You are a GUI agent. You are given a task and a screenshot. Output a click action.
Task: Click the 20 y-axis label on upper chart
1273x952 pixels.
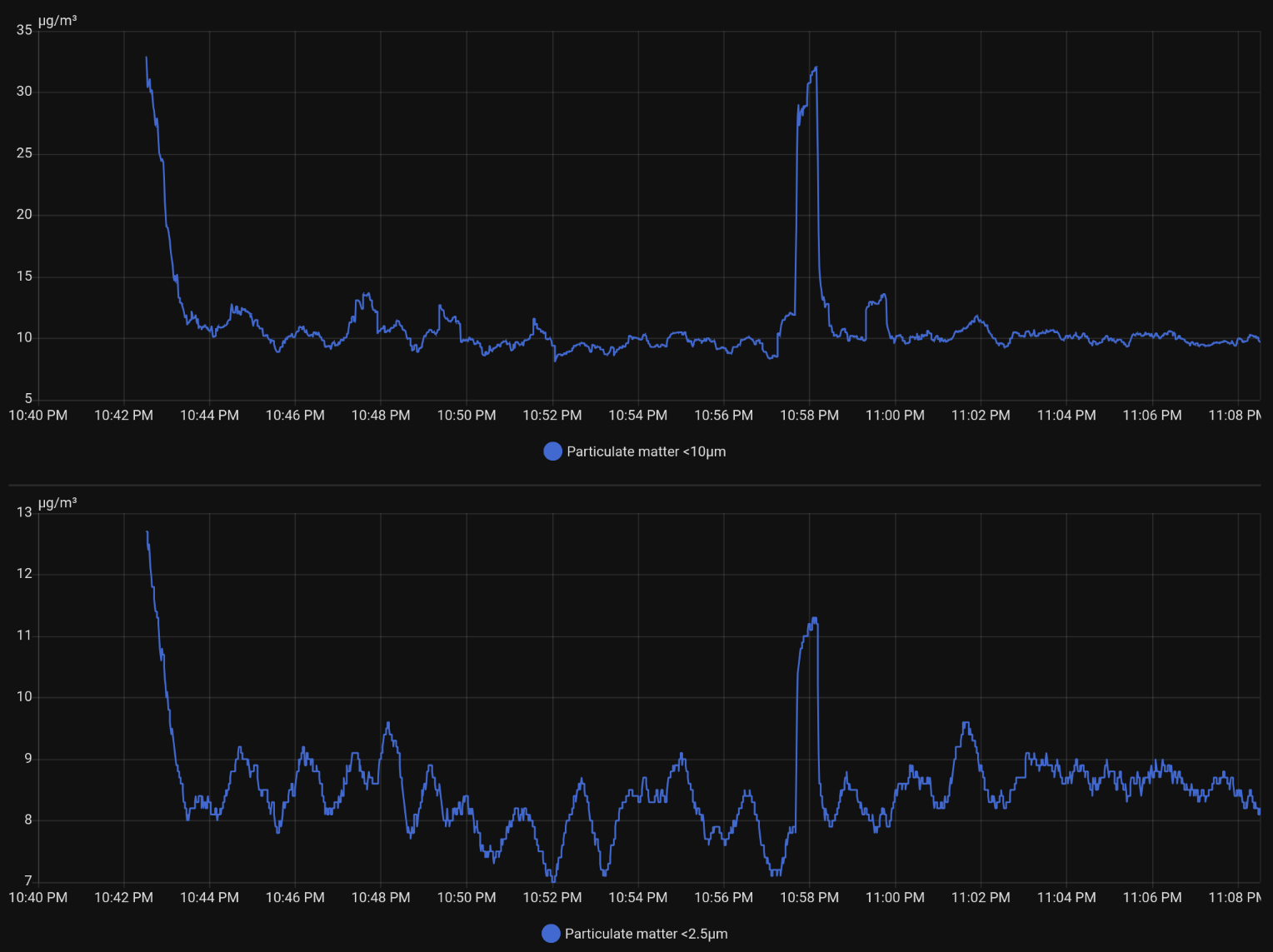click(x=24, y=215)
